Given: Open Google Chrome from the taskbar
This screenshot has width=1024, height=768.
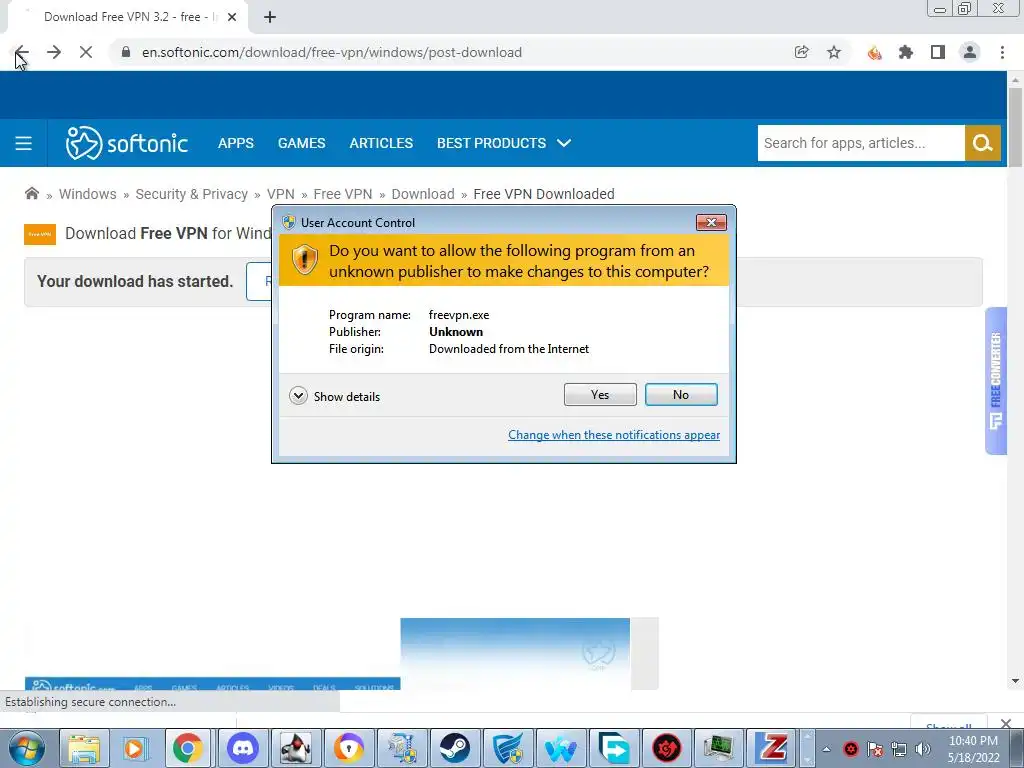Looking at the screenshot, I should tap(188, 748).
